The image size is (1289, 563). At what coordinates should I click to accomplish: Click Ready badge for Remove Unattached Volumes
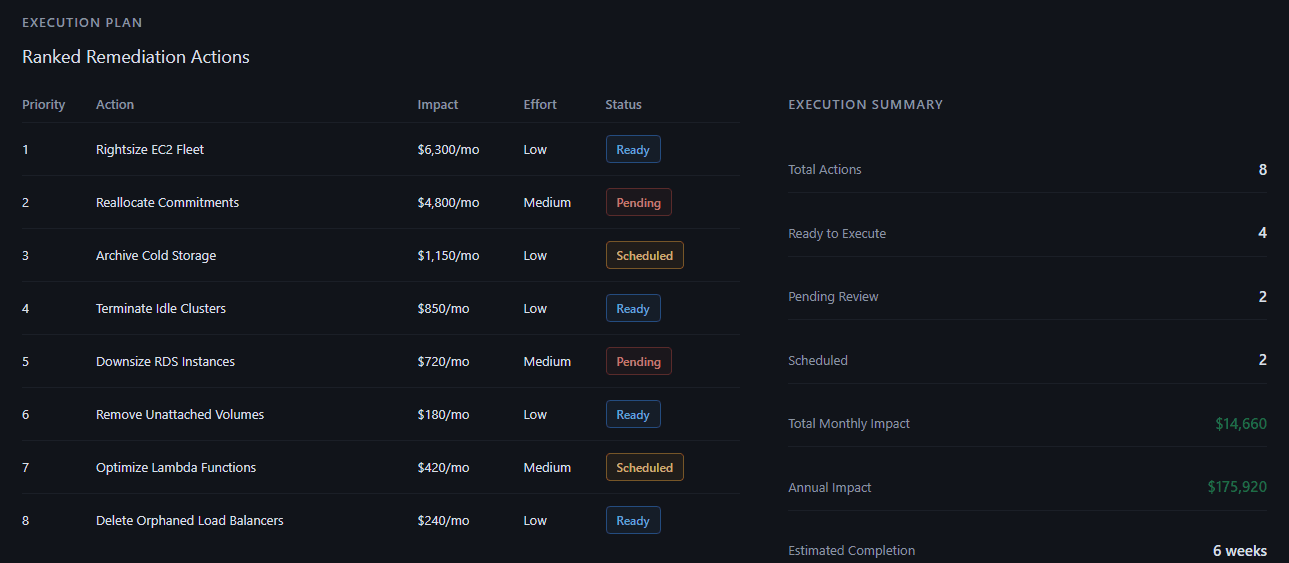point(633,415)
